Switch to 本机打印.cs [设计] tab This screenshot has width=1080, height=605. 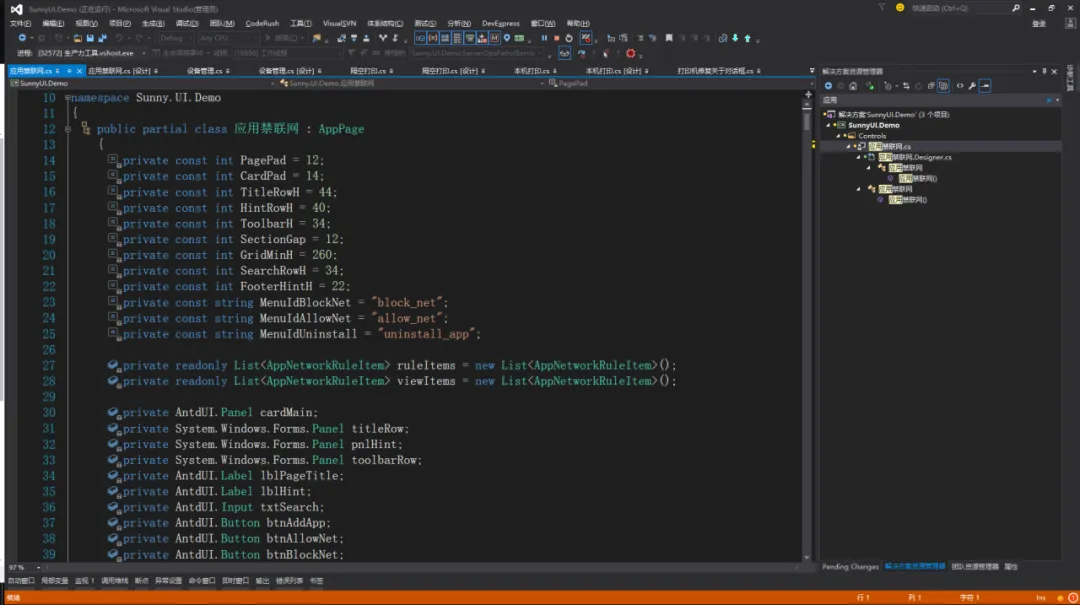[x=613, y=71]
